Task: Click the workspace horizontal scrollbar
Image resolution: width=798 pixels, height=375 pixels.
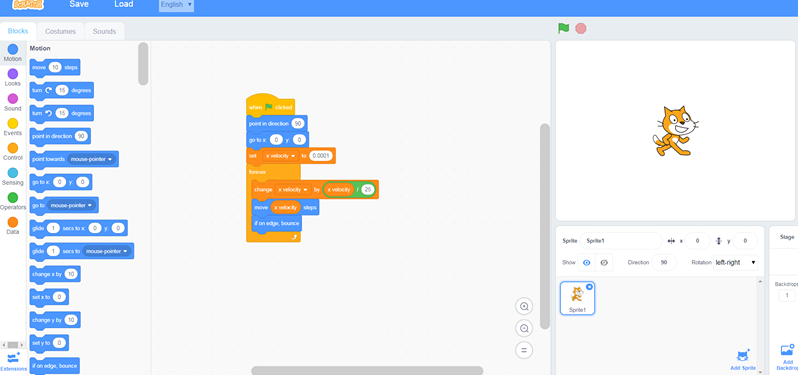Action: point(367,370)
